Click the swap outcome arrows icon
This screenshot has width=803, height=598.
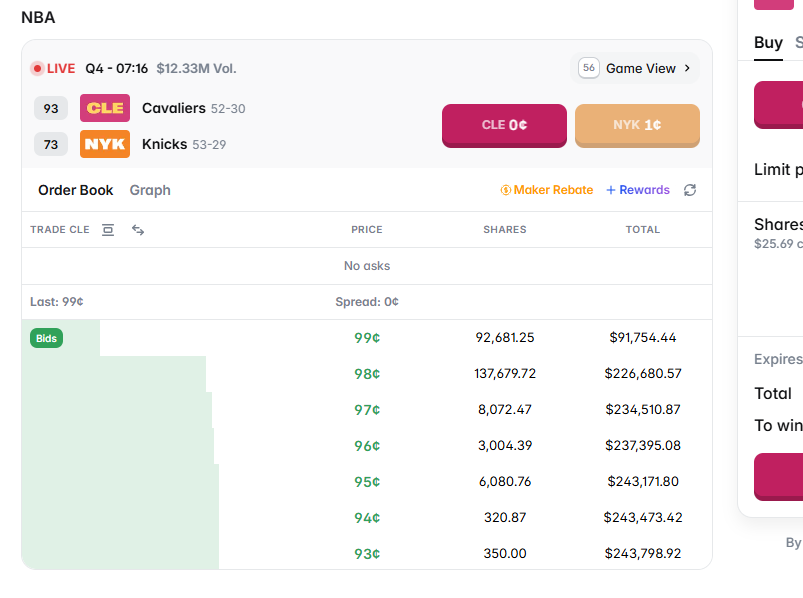138,230
